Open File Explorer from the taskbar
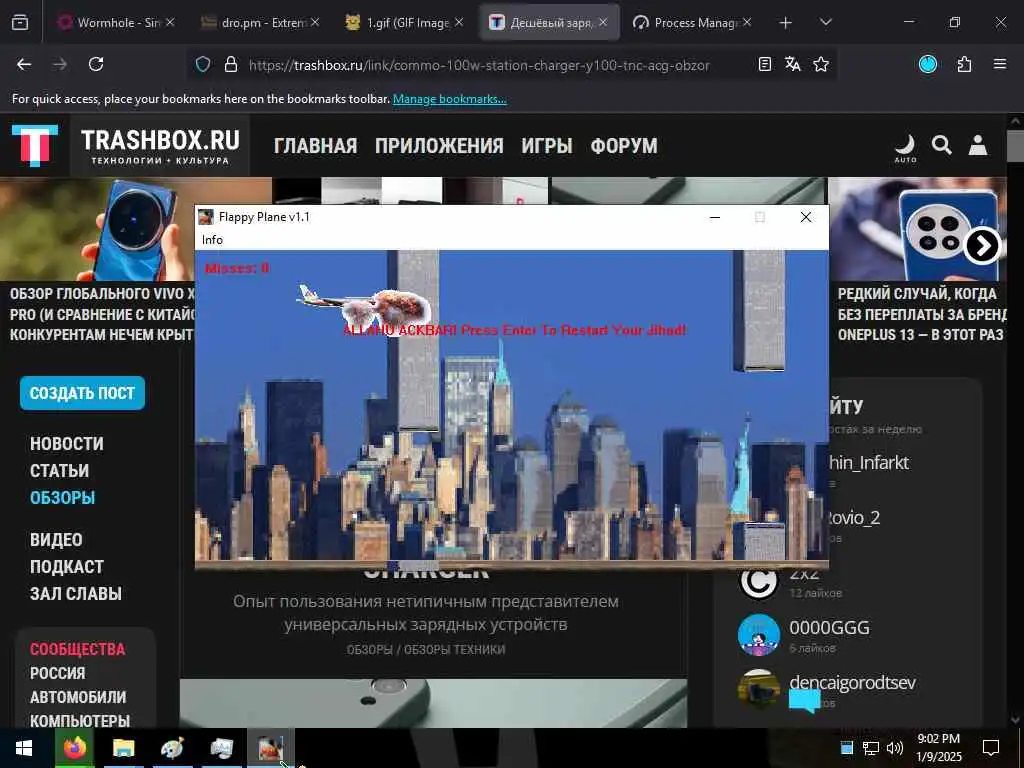Viewport: 1024px width, 768px height. point(123,748)
